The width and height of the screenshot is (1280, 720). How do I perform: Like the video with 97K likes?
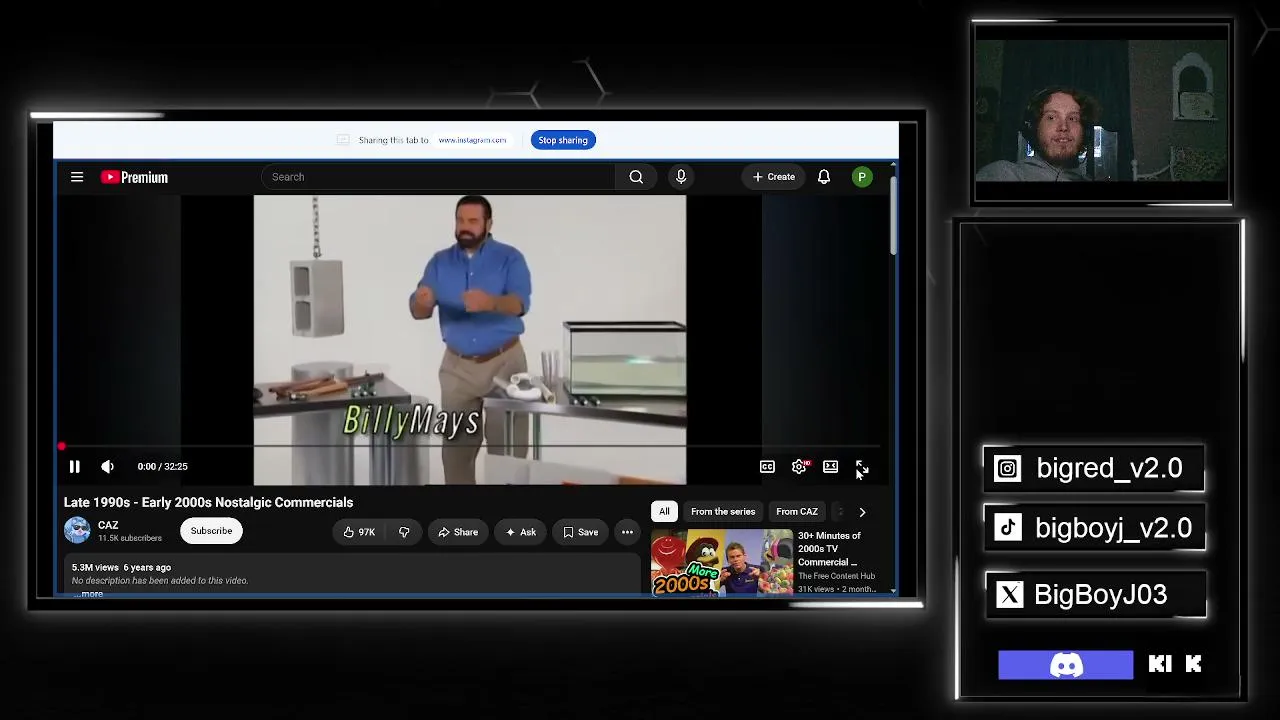[359, 532]
